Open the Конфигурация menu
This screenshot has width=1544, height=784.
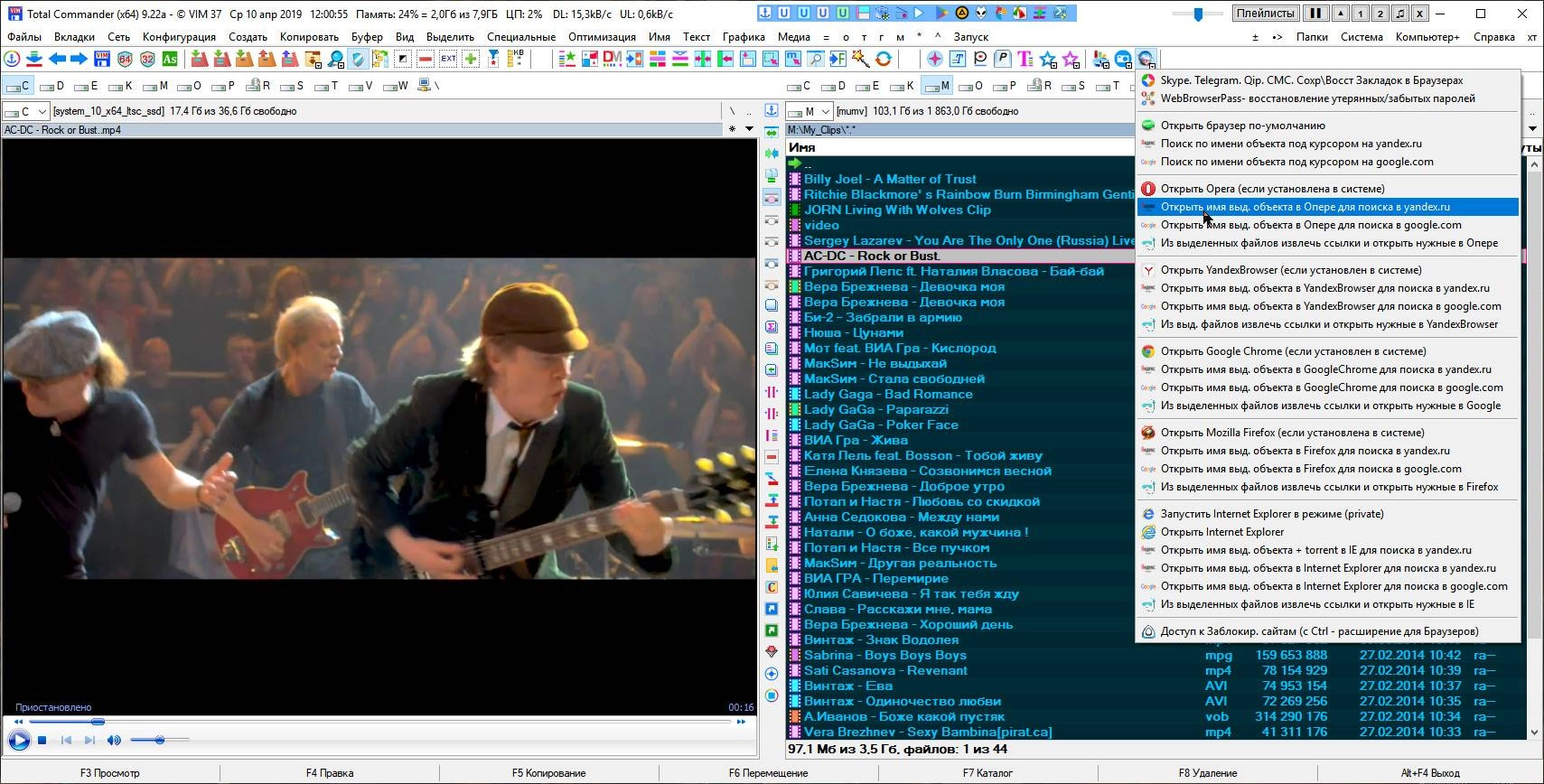tap(179, 37)
